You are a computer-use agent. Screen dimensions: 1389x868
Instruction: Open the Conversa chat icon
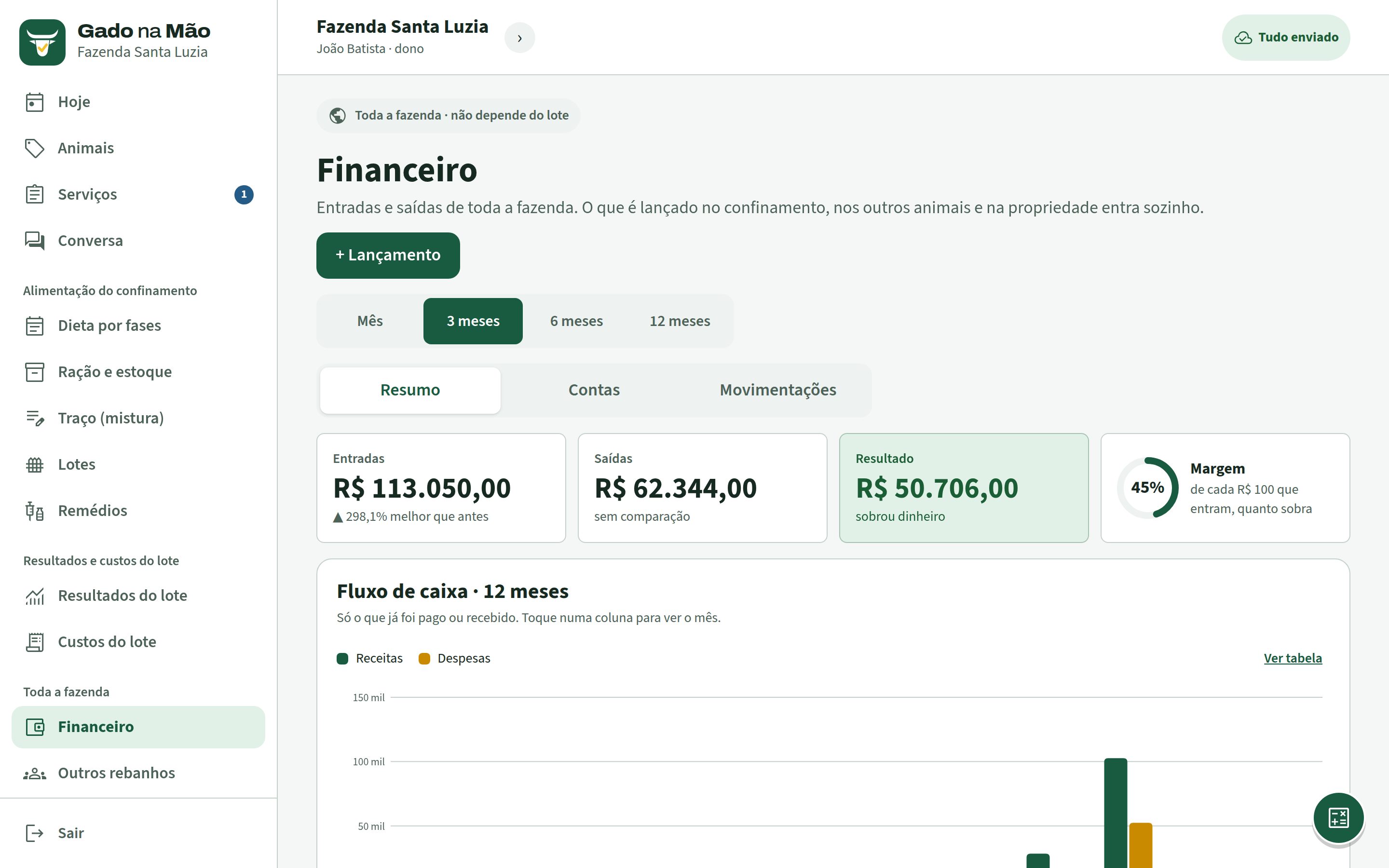34,241
